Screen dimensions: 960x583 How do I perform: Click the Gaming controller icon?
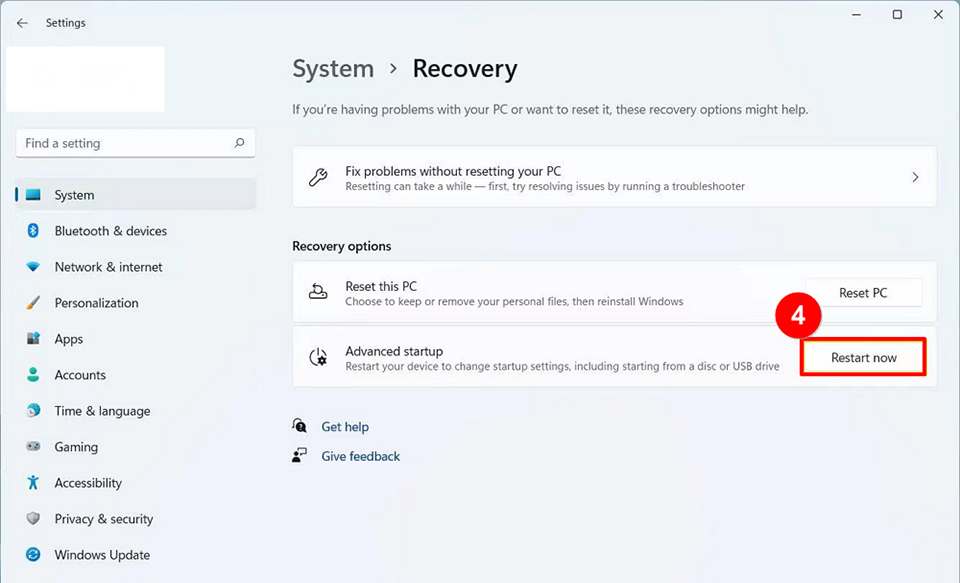coord(33,447)
